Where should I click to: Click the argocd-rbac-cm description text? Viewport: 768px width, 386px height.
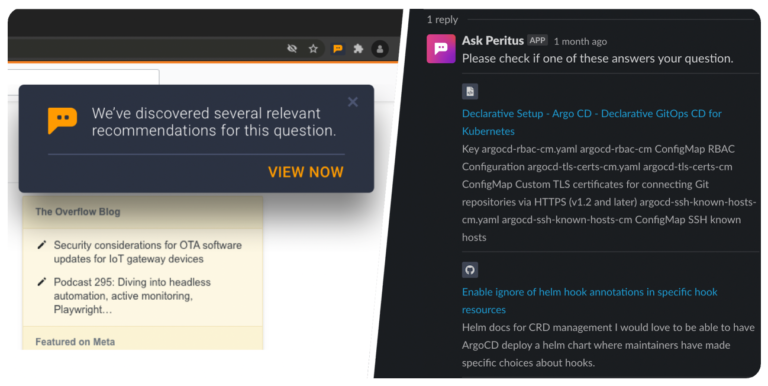[609, 193]
